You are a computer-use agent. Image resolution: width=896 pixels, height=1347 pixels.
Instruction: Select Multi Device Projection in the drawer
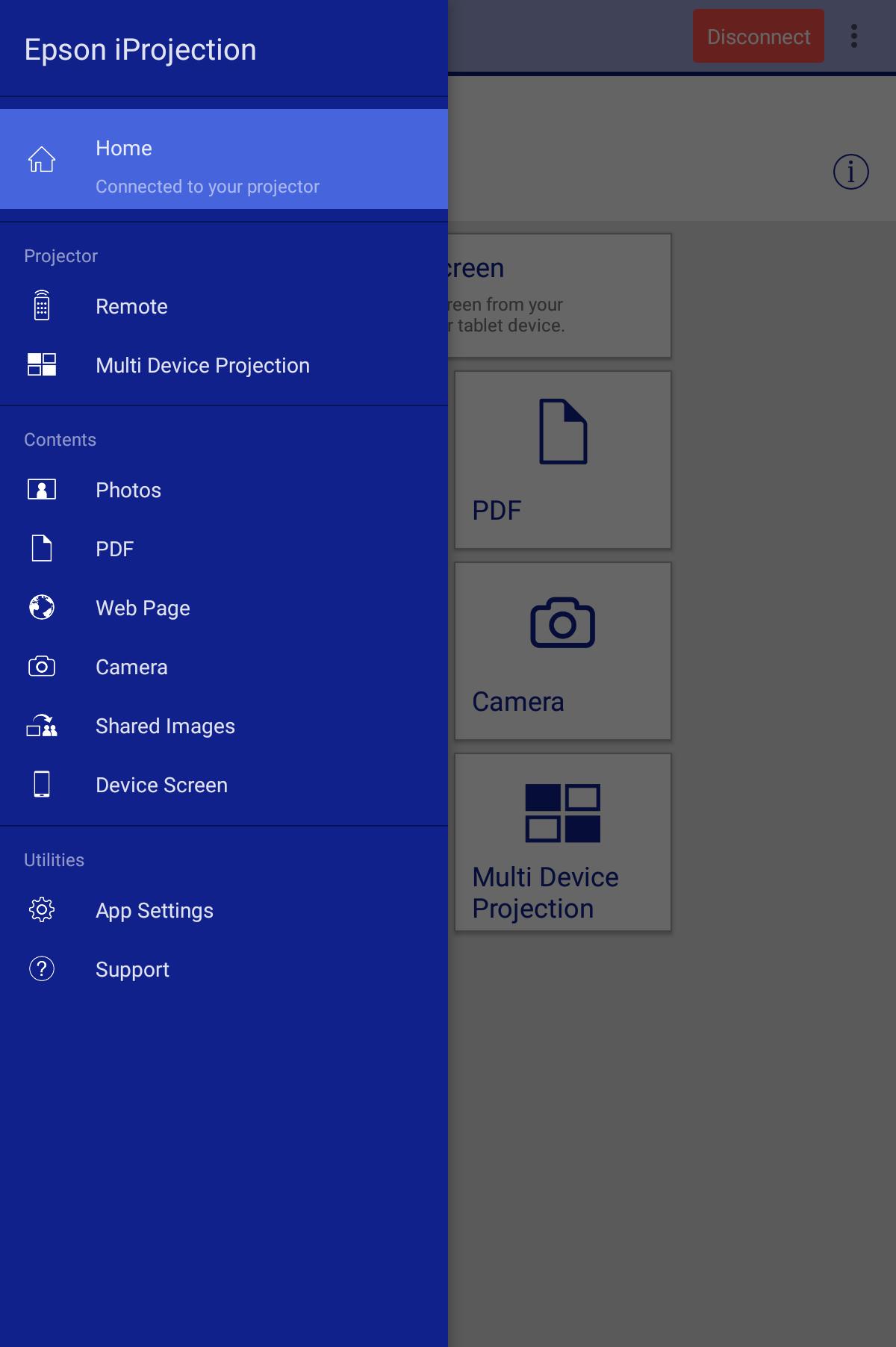(x=224, y=365)
